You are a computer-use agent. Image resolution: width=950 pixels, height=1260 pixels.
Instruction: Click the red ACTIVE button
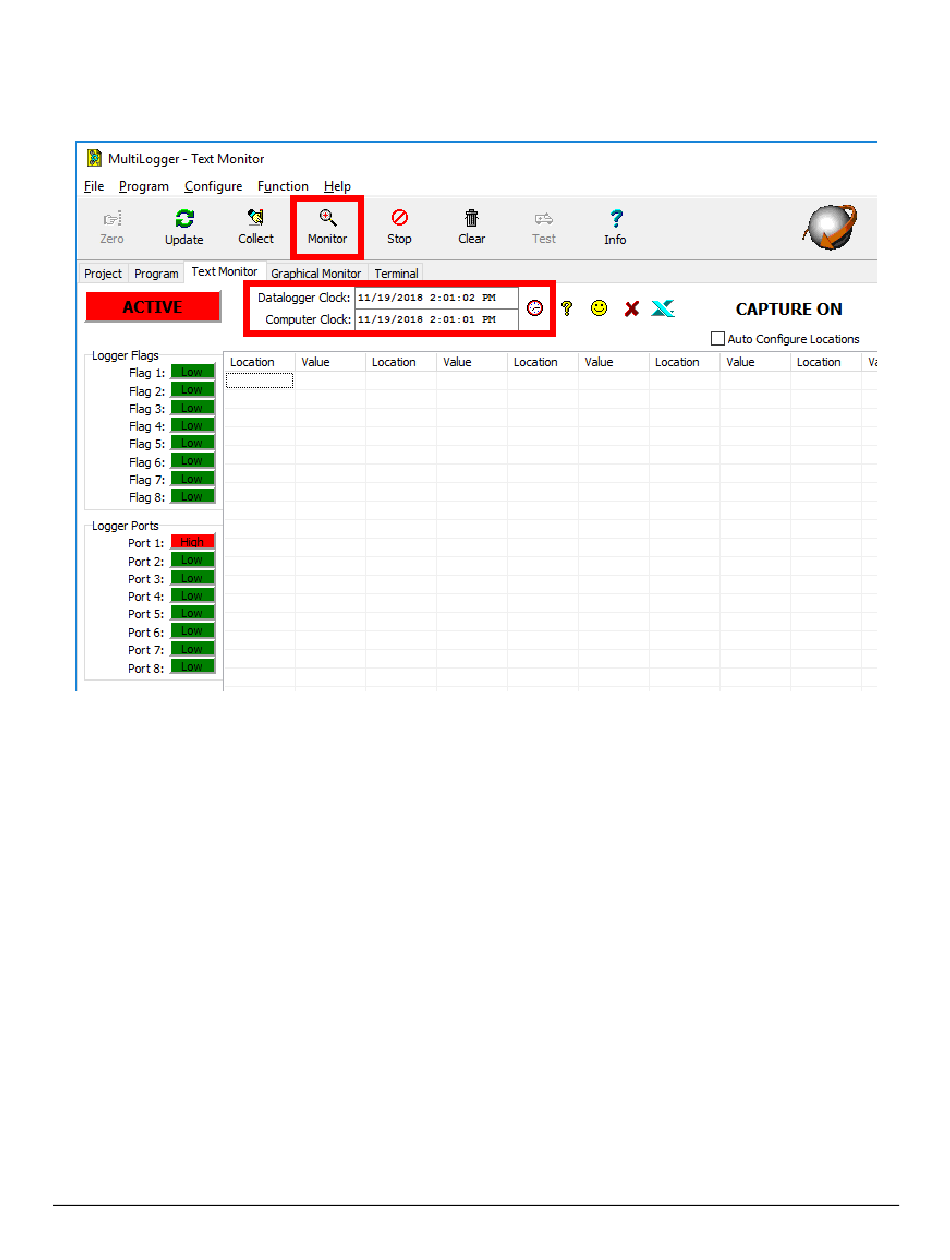tap(153, 308)
